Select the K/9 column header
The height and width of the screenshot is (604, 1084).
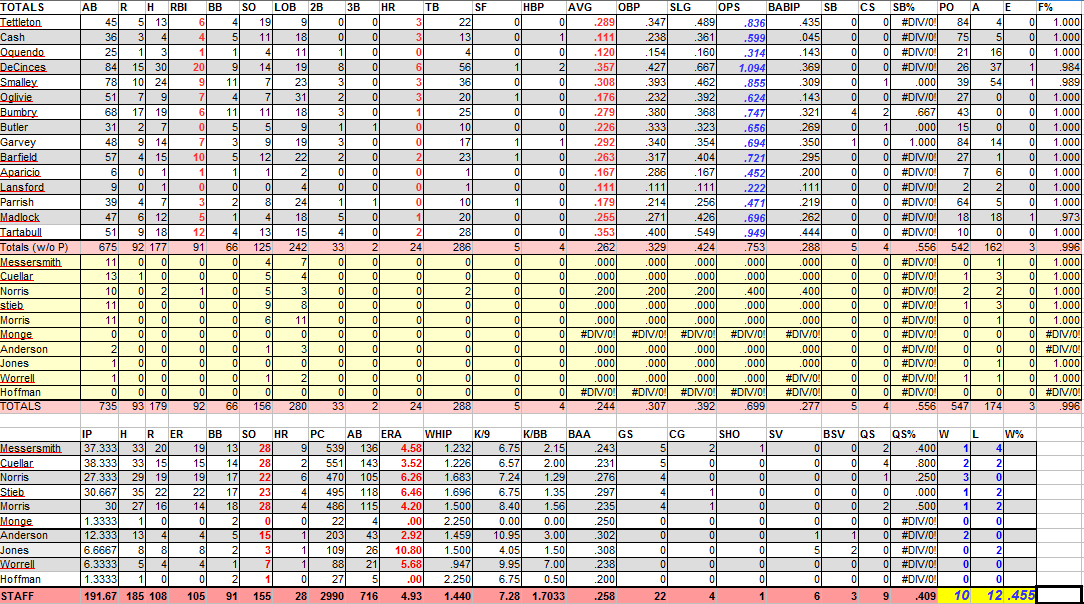(497, 434)
